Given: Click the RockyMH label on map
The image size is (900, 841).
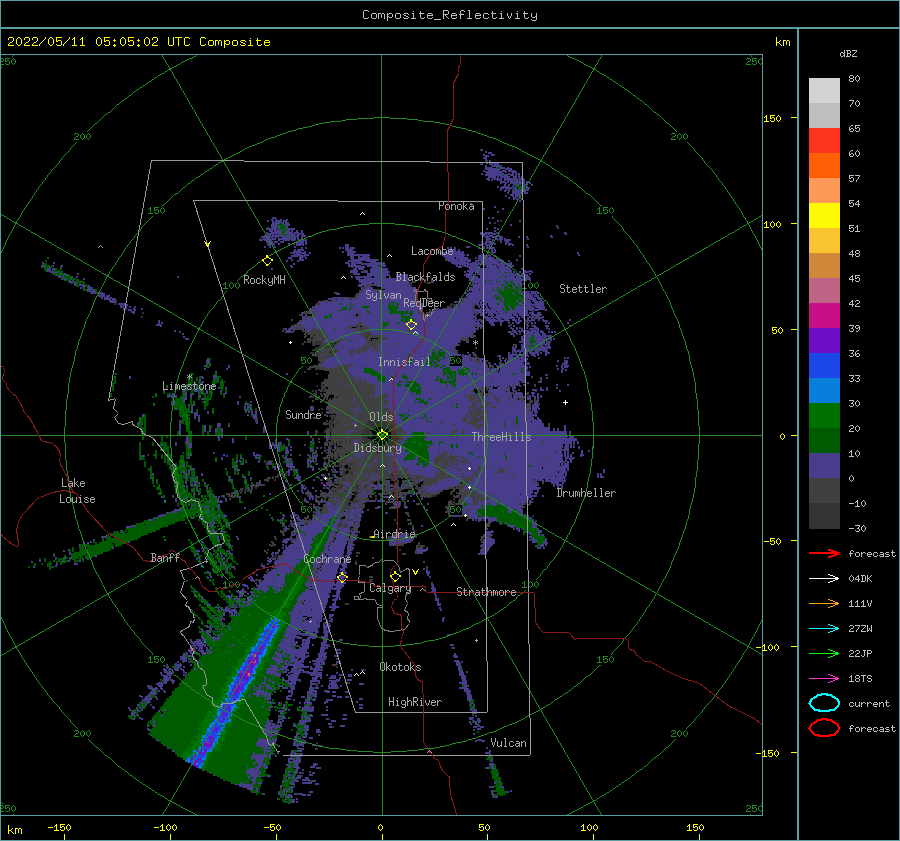Looking at the screenshot, I should (x=264, y=280).
